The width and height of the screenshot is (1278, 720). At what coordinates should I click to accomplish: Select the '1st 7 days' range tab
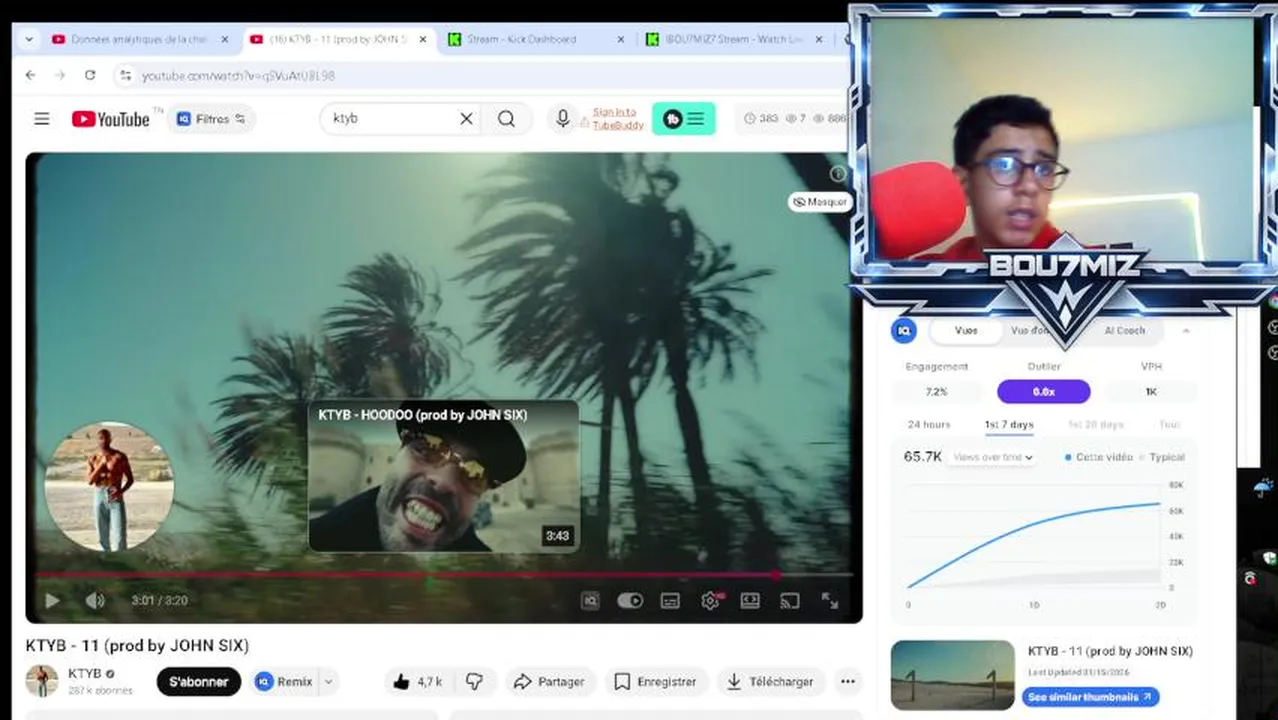[x=1009, y=425]
